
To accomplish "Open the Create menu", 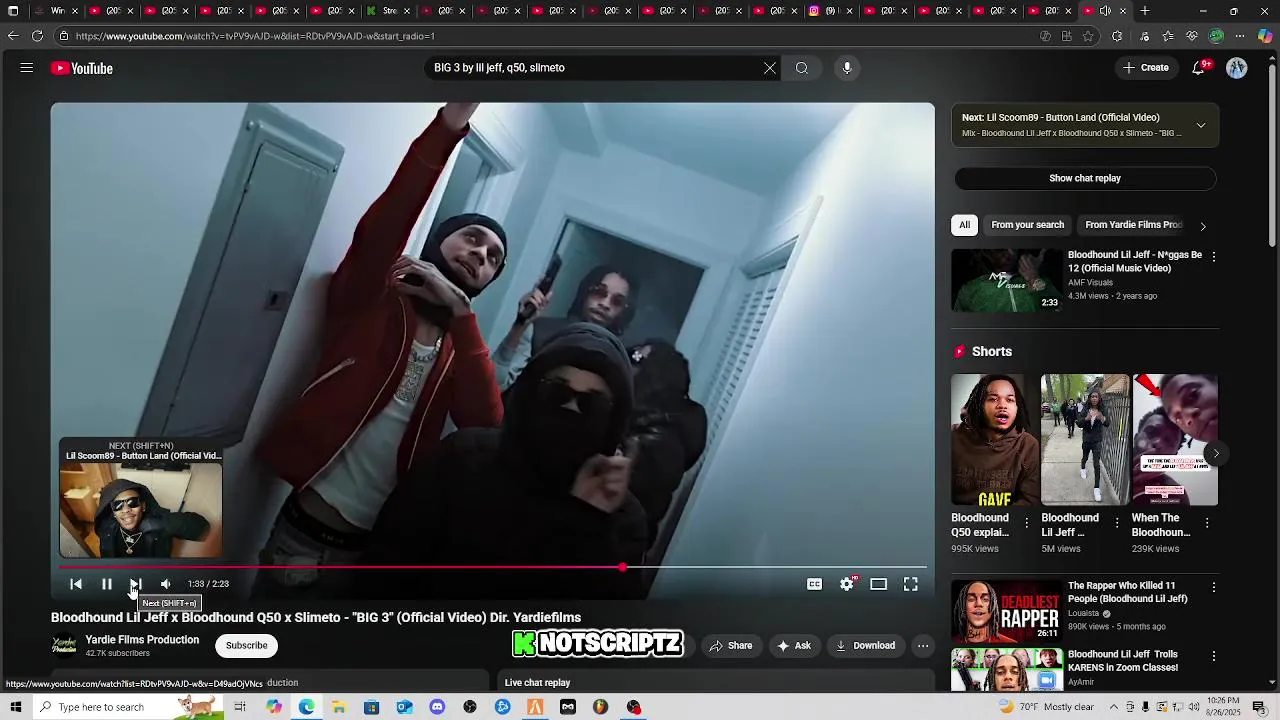I will 1145,68.
